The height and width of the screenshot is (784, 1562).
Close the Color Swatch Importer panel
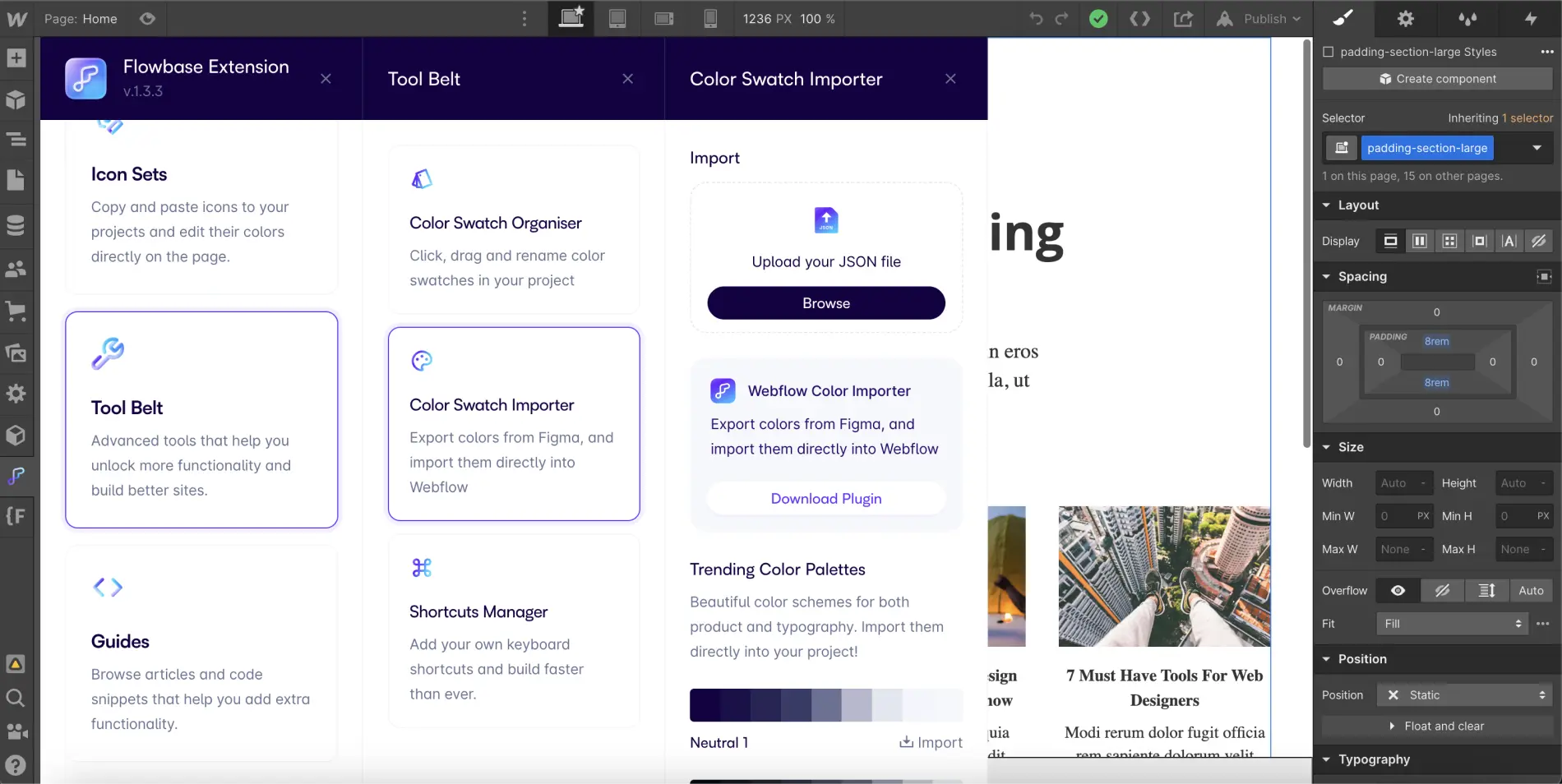click(x=950, y=79)
